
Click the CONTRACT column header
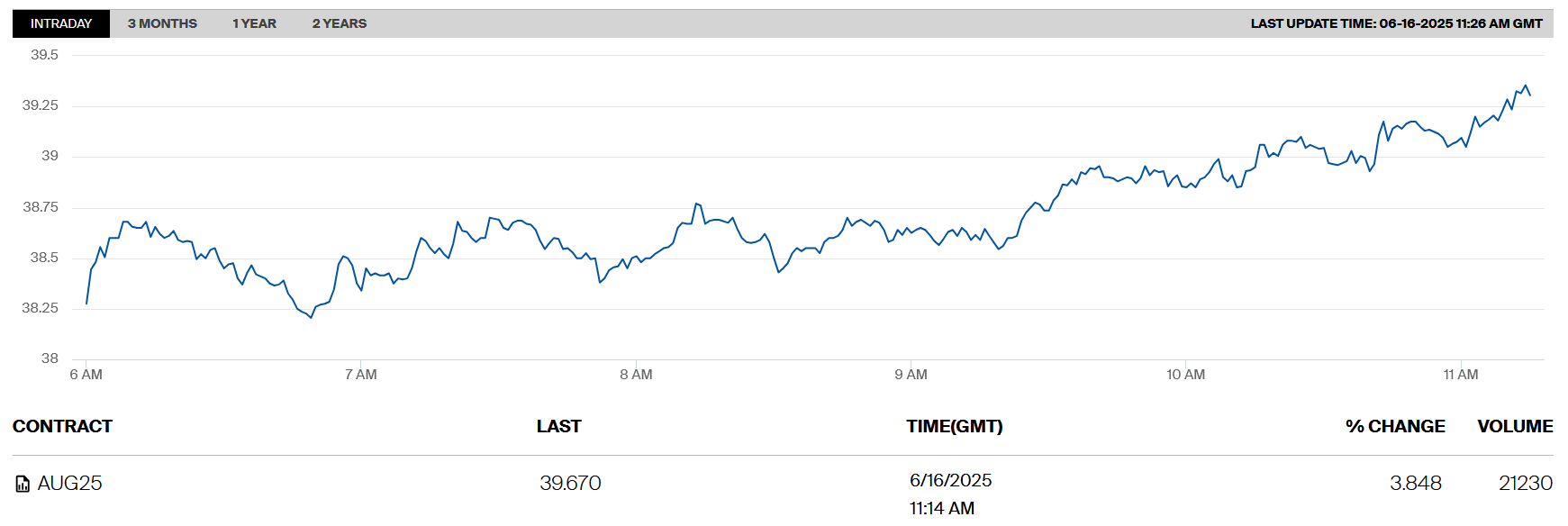click(x=62, y=426)
